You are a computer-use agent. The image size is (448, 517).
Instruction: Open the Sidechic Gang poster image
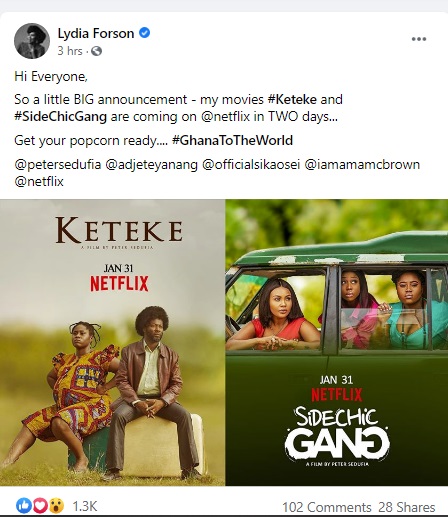pyautogui.click(x=337, y=342)
